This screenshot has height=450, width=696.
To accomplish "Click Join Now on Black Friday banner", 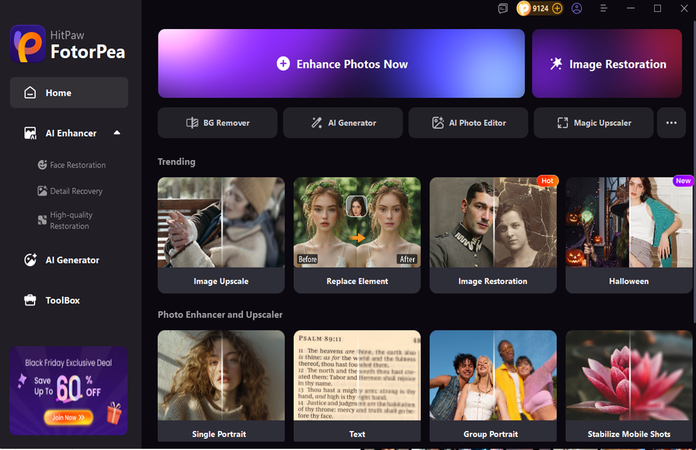I will (x=68, y=418).
